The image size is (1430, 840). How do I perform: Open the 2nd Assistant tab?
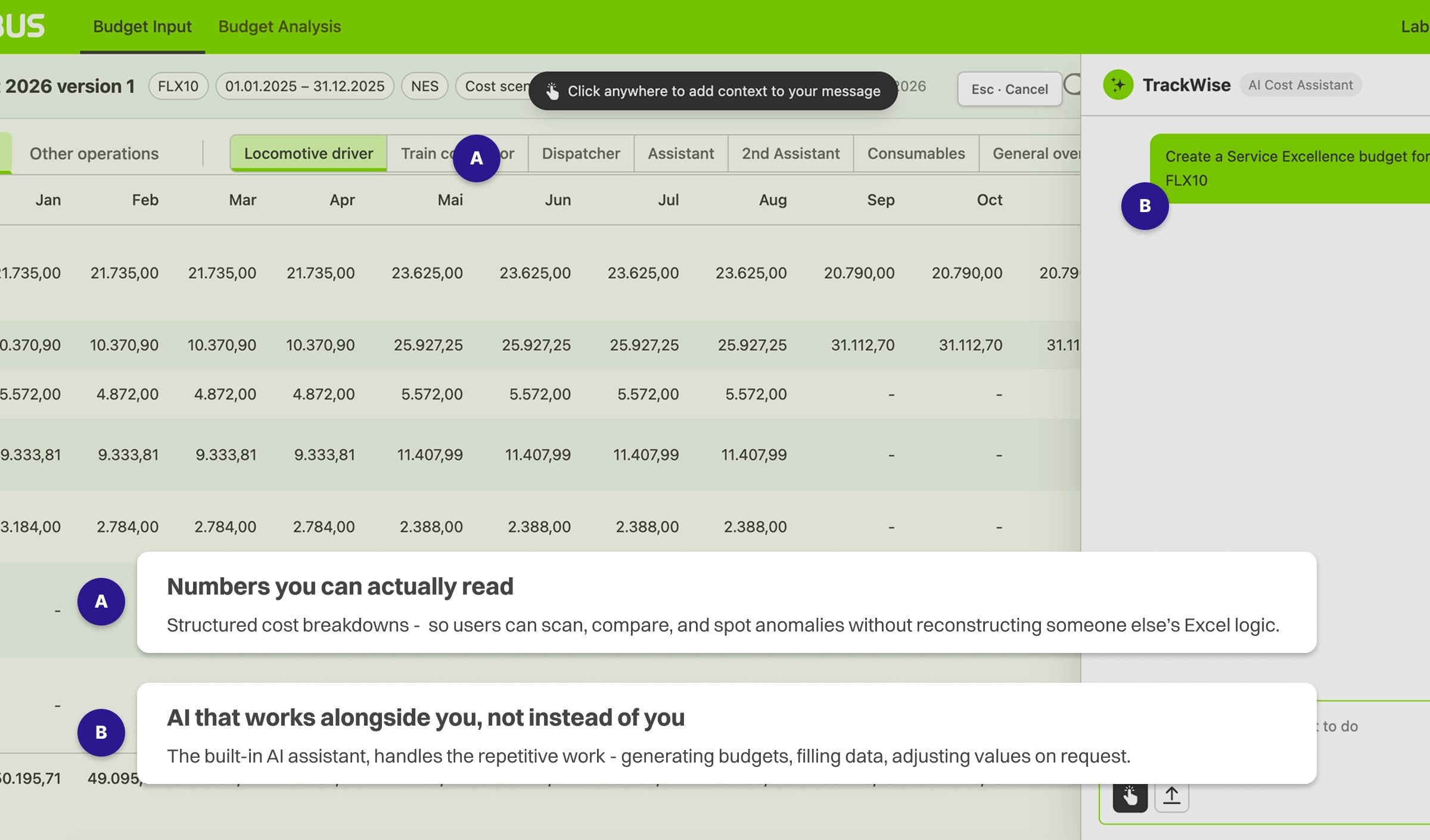point(790,153)
